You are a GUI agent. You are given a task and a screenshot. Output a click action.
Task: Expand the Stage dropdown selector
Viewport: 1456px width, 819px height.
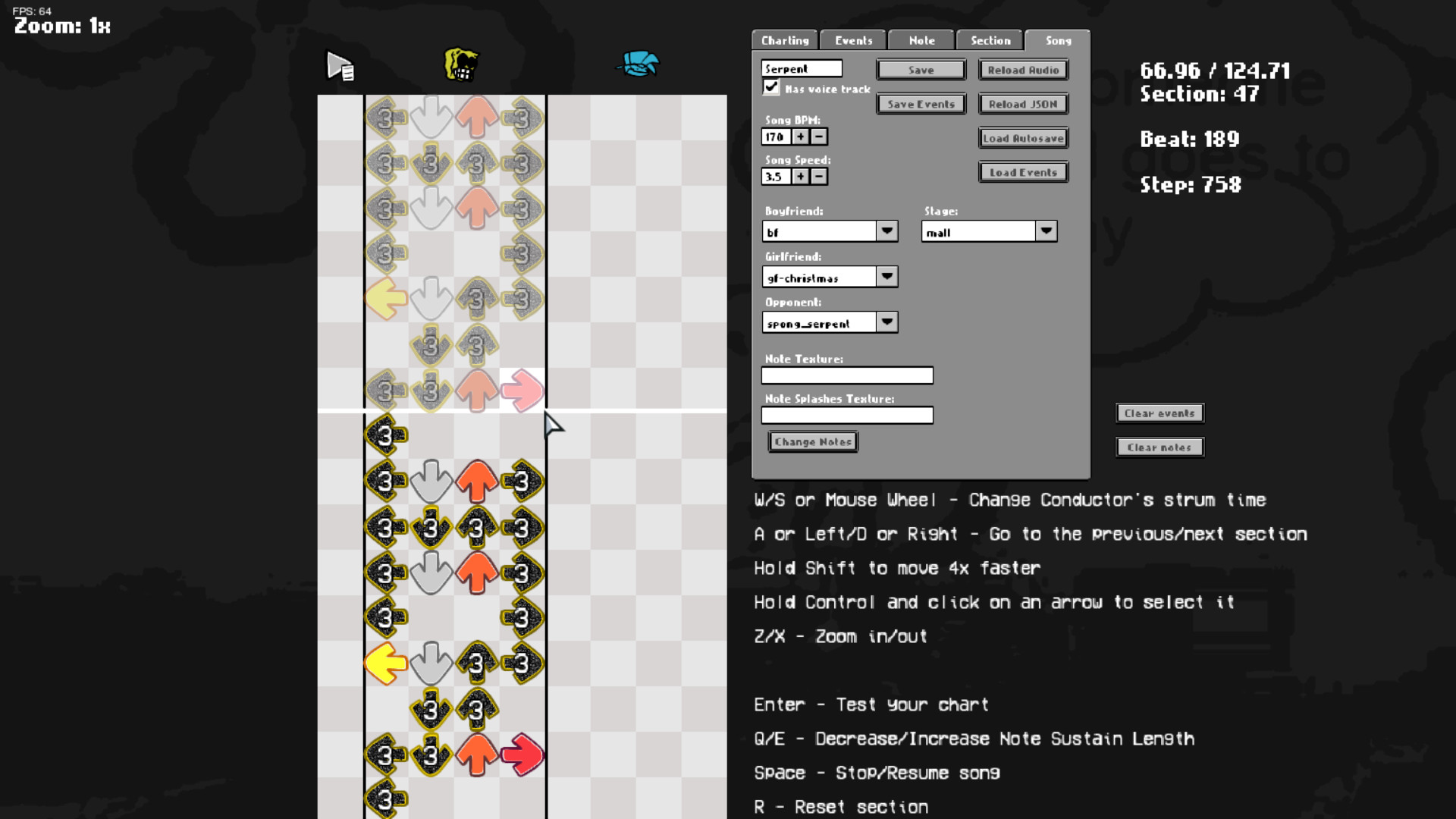point(1046,231)
